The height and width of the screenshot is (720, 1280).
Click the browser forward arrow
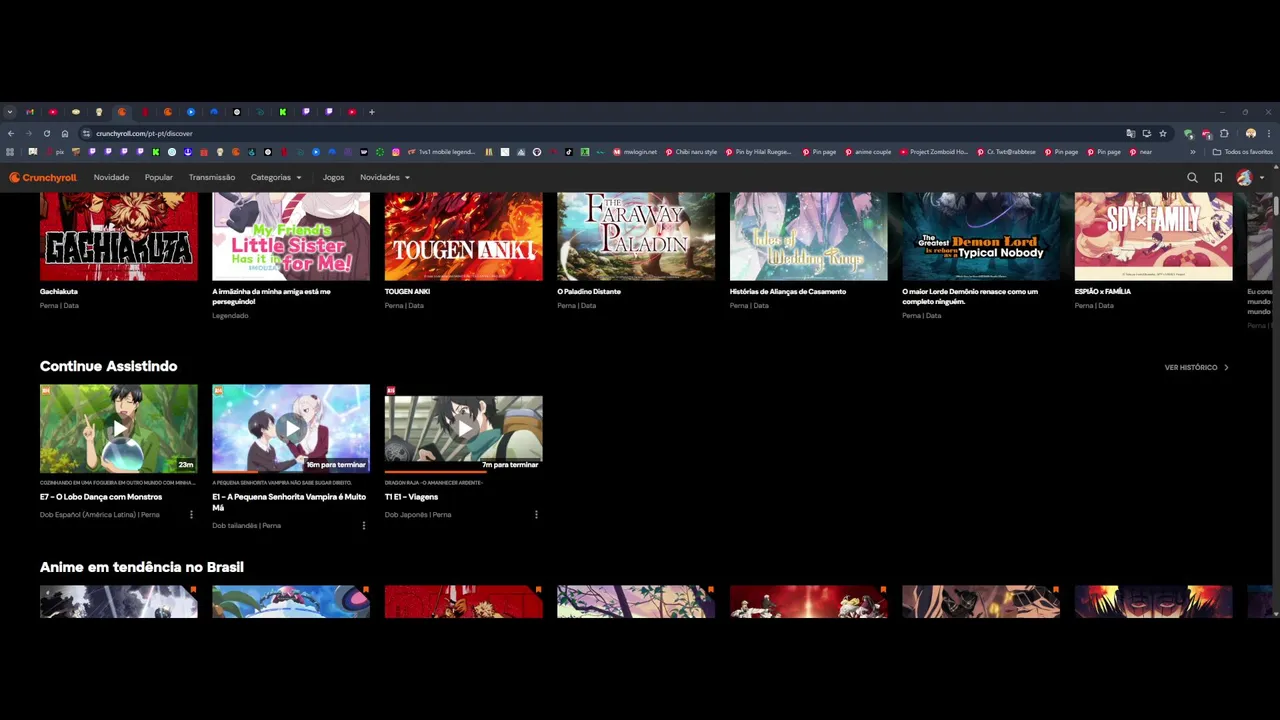pos(29,133)
